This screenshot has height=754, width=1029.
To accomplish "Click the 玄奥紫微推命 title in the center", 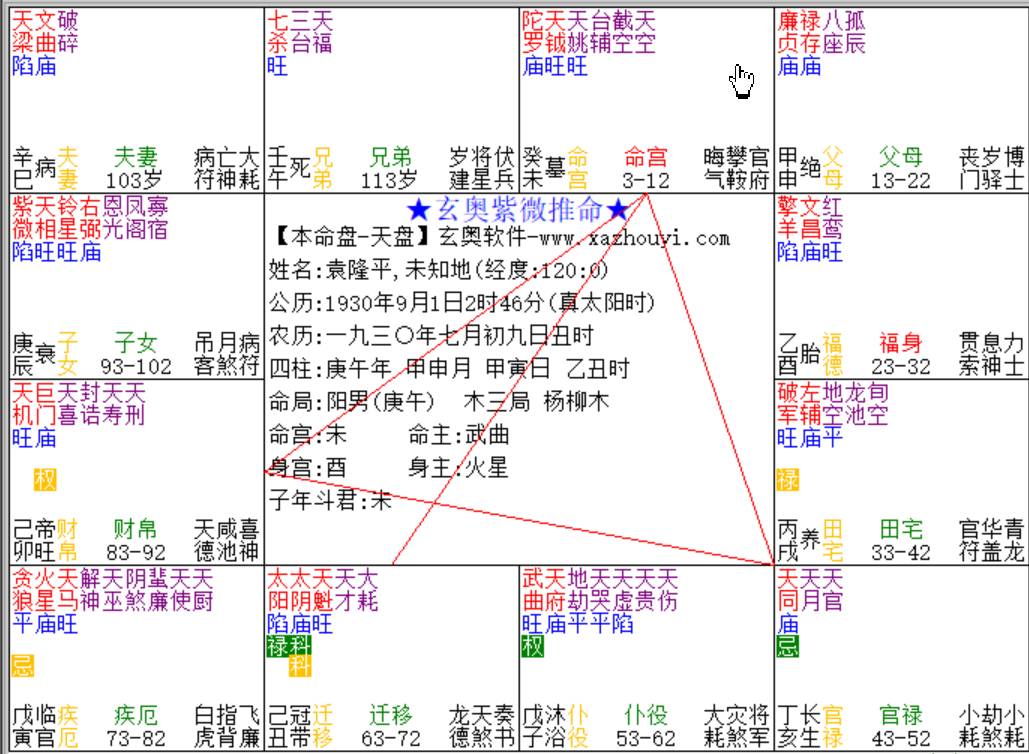I will pos(518,210).
